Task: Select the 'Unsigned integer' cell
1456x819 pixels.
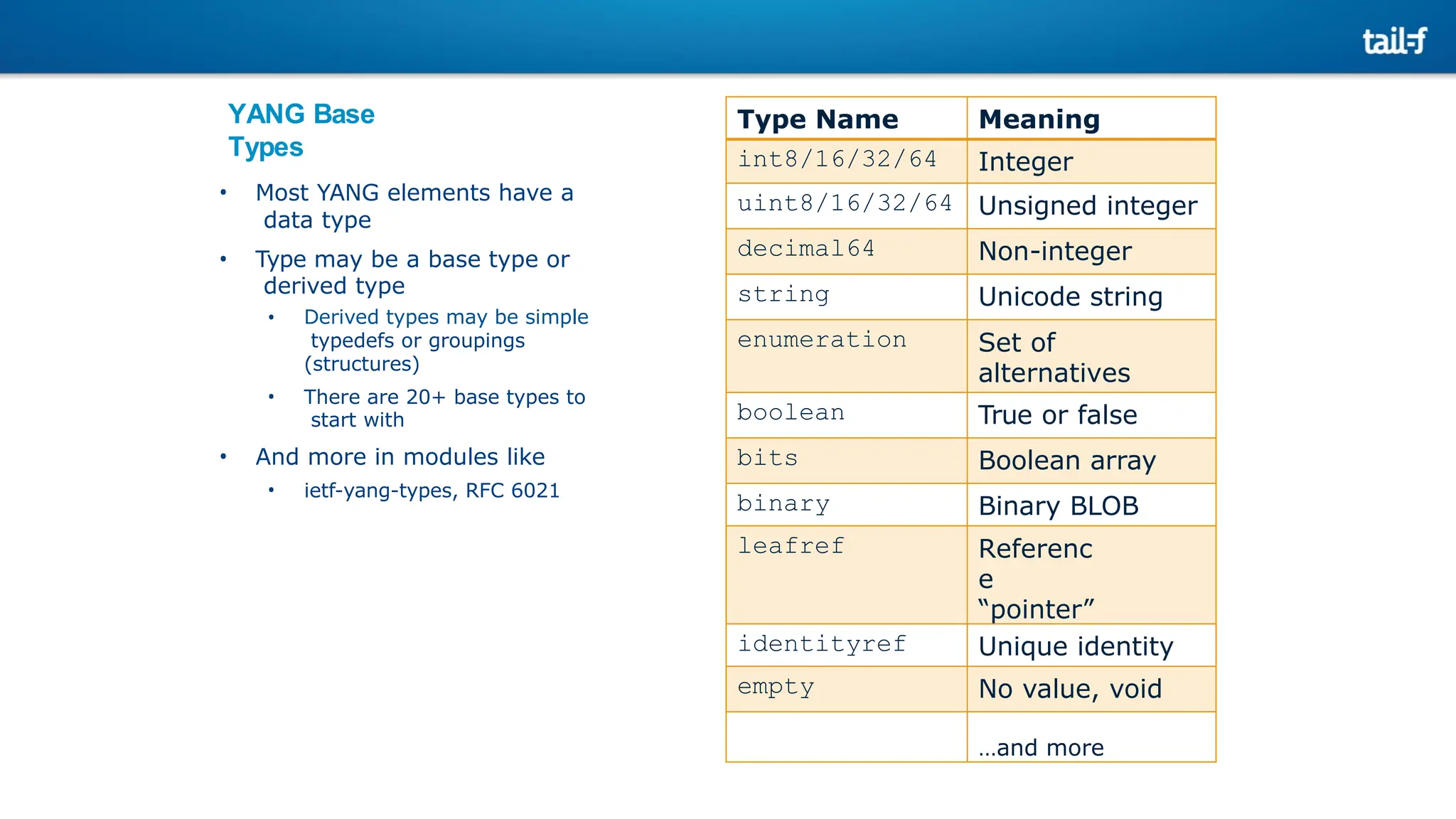Action: pos(1091,206)
